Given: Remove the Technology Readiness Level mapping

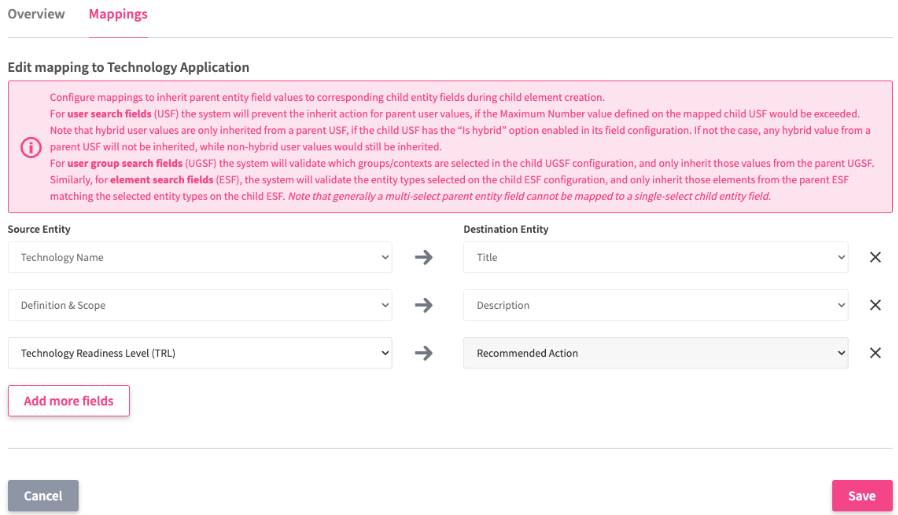Looking at the screenshot, I should (x=875, y=353).
